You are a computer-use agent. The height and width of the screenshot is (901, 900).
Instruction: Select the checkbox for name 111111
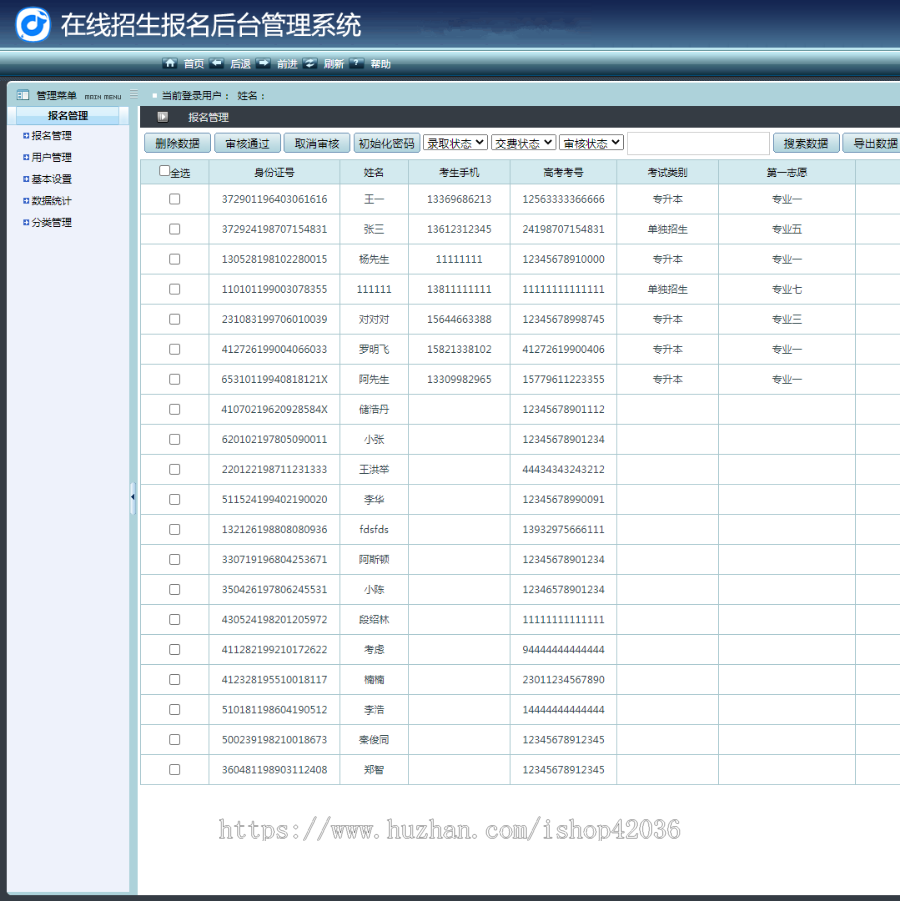(175, 289)
